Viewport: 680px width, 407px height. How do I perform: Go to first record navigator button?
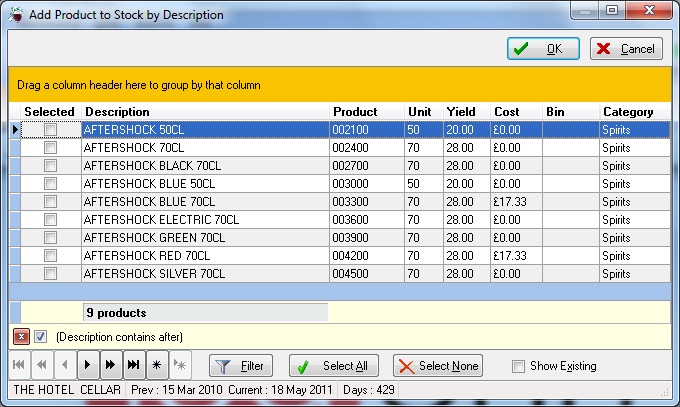(x=19, y=365)
